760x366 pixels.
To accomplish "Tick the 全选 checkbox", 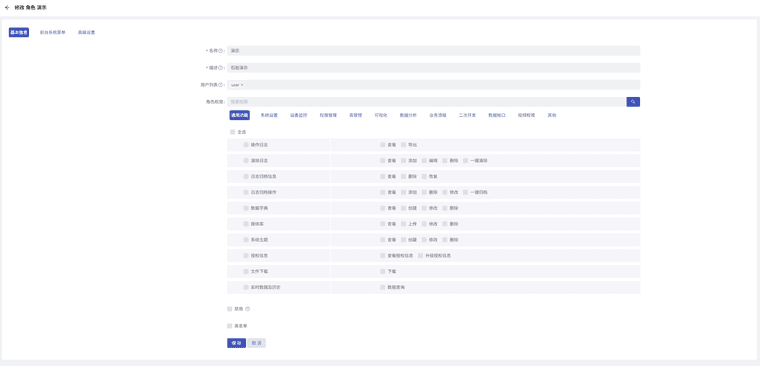I will tap(232, 132).
